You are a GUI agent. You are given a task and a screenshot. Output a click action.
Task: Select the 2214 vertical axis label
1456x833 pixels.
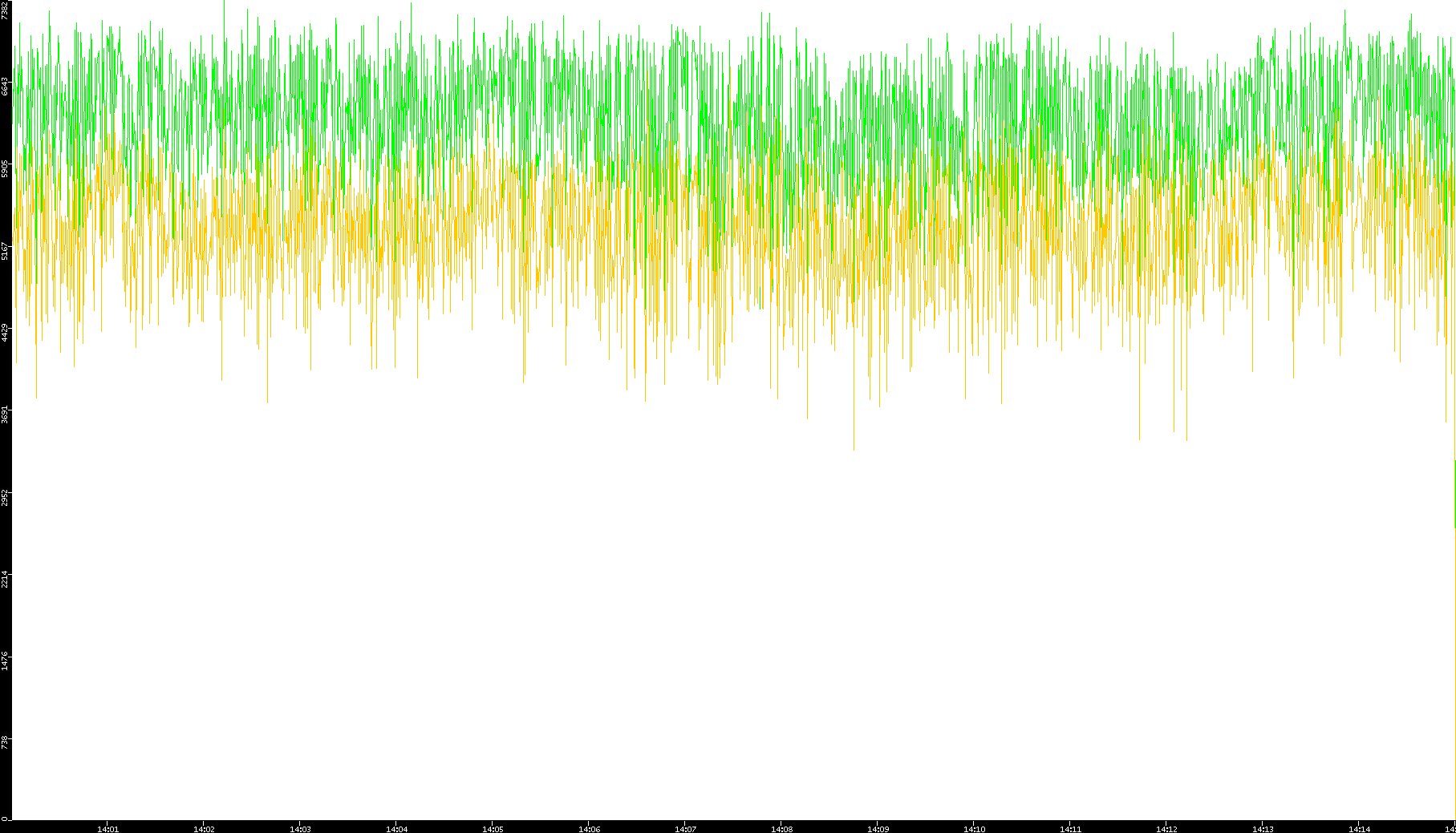point(6,578)
